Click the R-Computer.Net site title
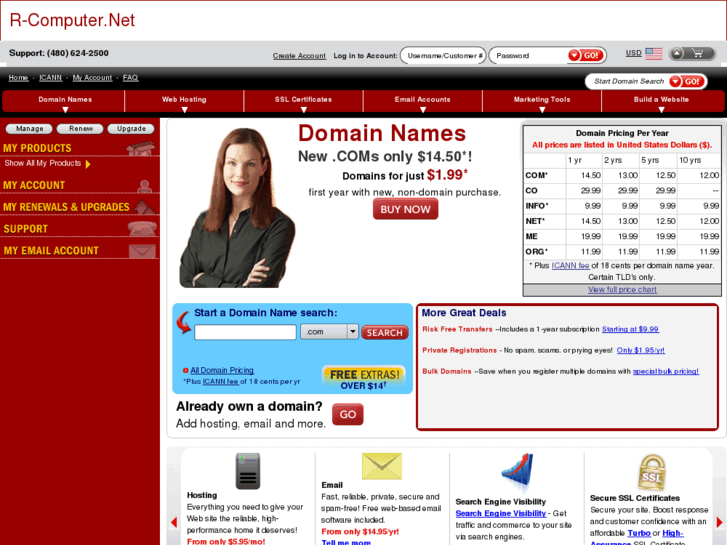Image resolution: width=727 pixels, height=545 pixels. pos(72,20)
